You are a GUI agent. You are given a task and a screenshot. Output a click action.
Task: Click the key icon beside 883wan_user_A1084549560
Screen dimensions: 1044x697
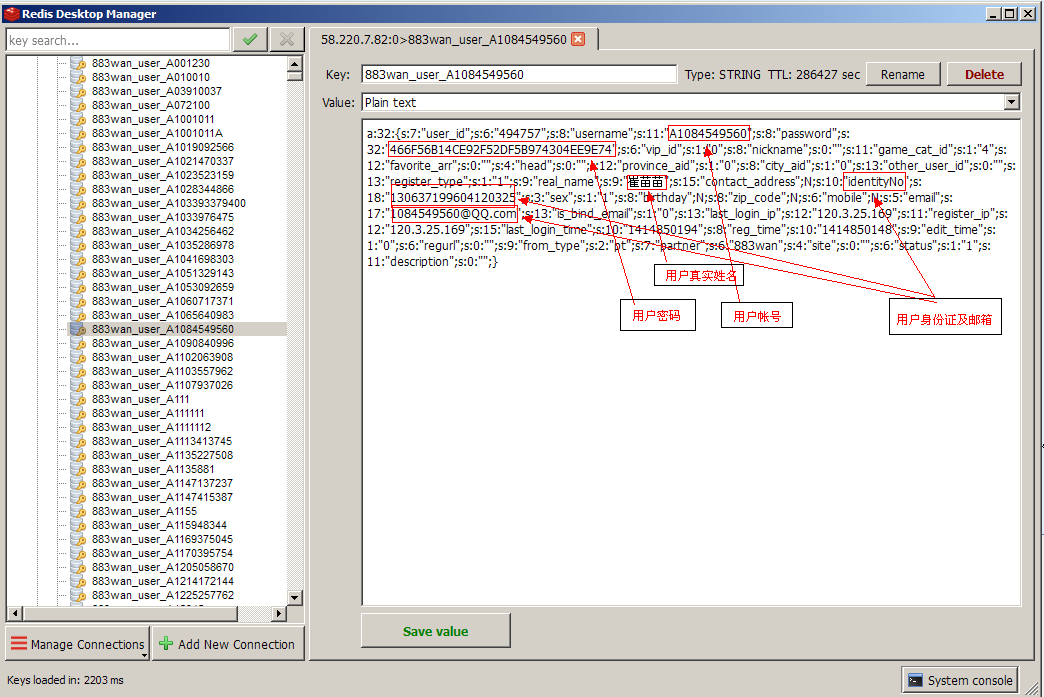point(79,329)
